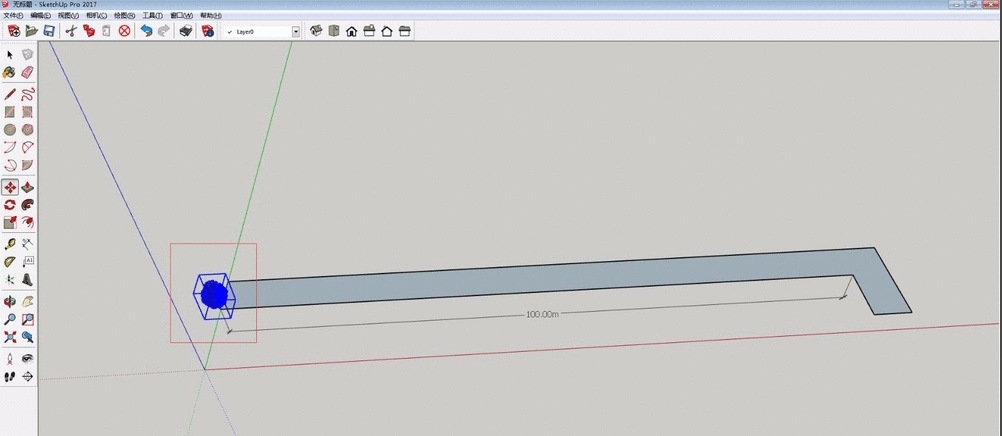
Task: Activate the Line pencil tool
Action: (10, 94)
